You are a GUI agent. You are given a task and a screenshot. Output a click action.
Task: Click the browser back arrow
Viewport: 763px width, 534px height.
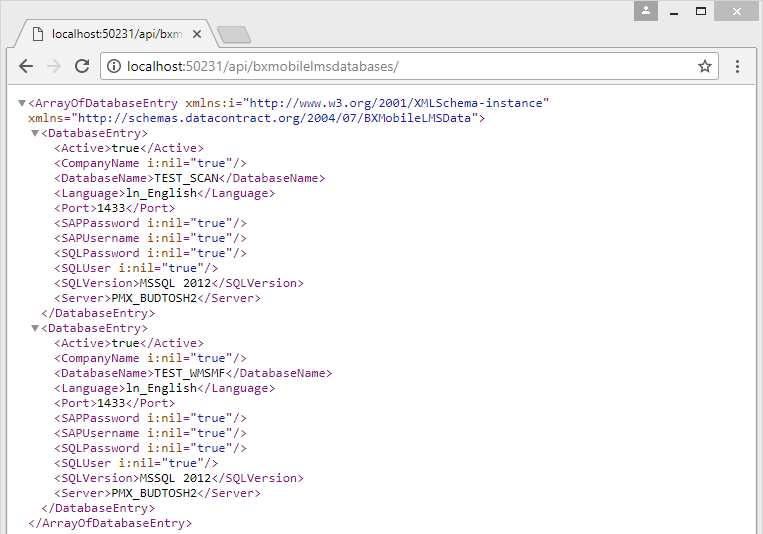point(25,66)
